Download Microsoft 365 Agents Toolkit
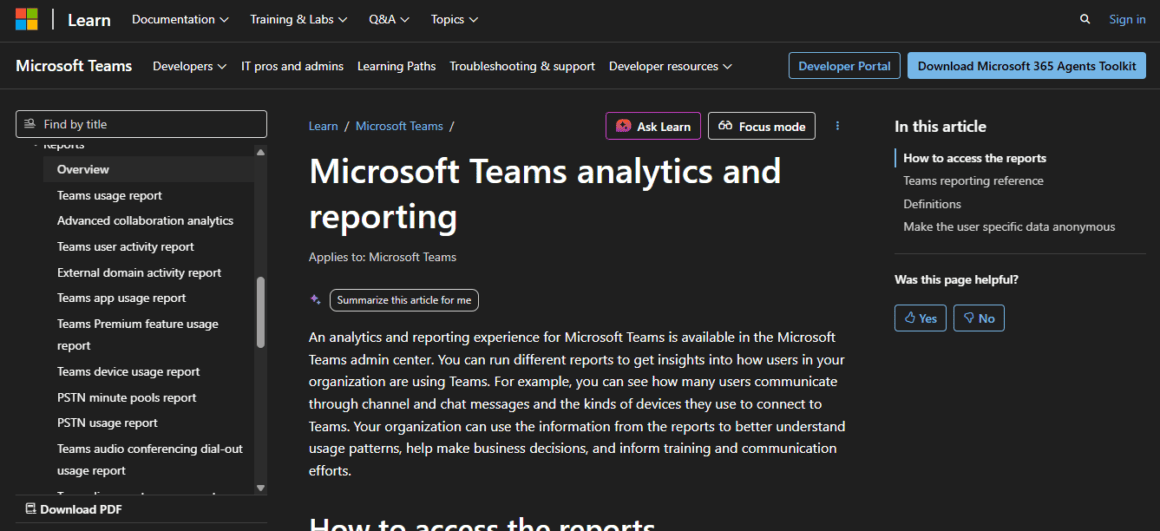Screen dimensions: 1160x531 1026,66
